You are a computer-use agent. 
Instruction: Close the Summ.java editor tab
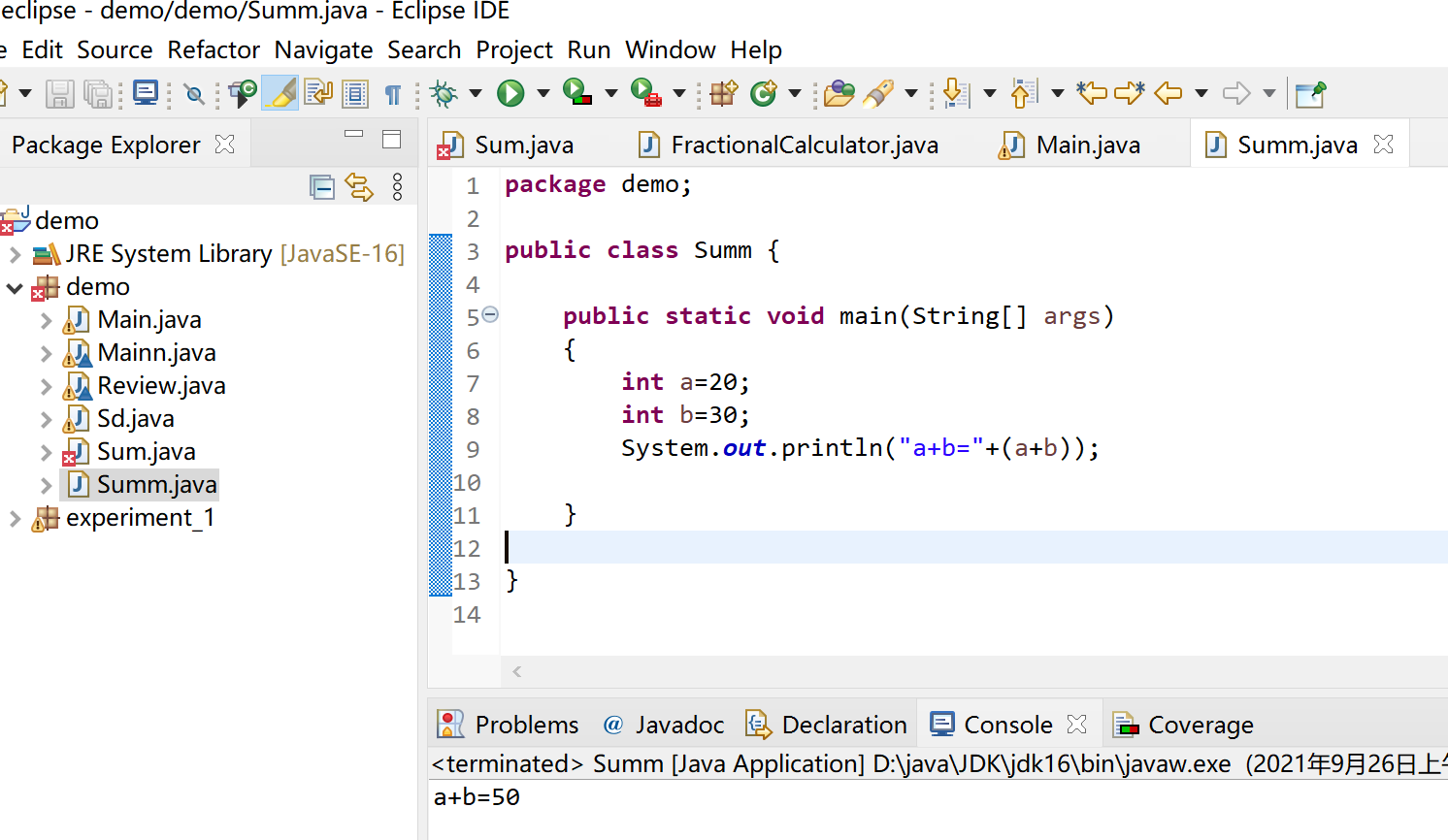1384,145
